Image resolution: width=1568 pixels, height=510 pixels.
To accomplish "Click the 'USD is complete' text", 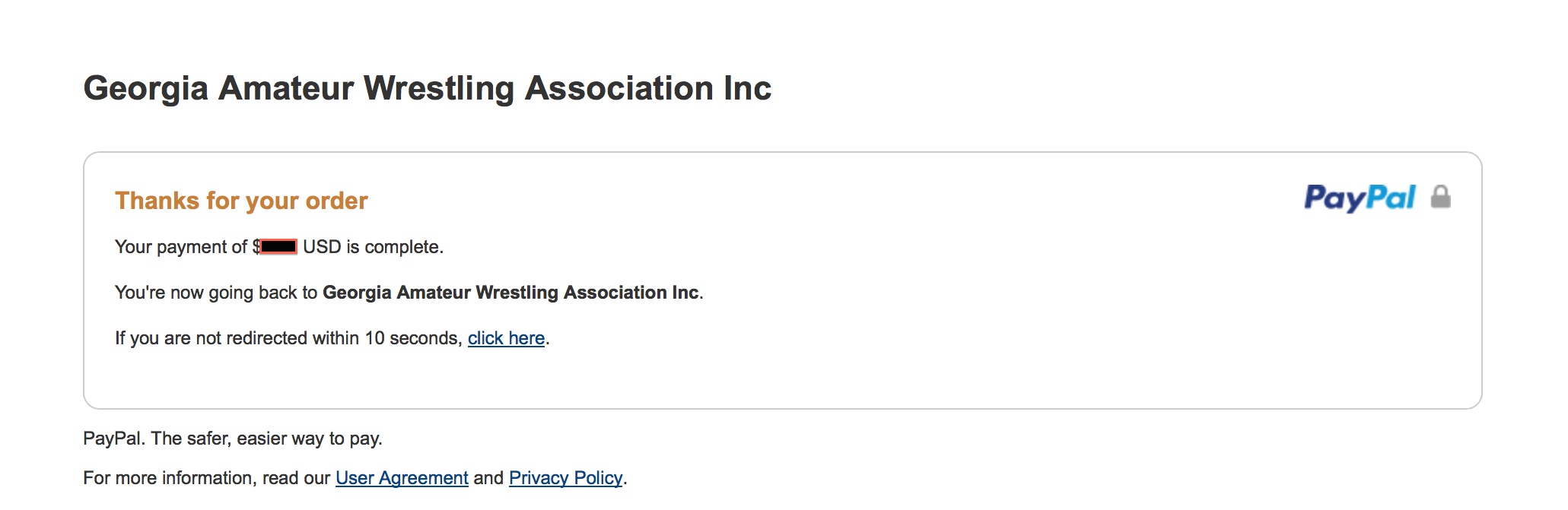I will (373, 247).
